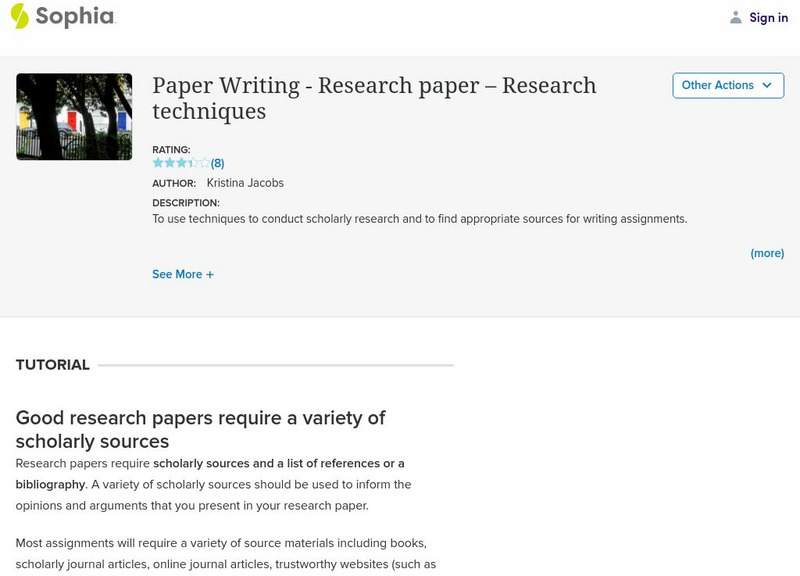Click the user profile icon
Image resolution: width=800 pixels, height=576 pixels.
735,17
